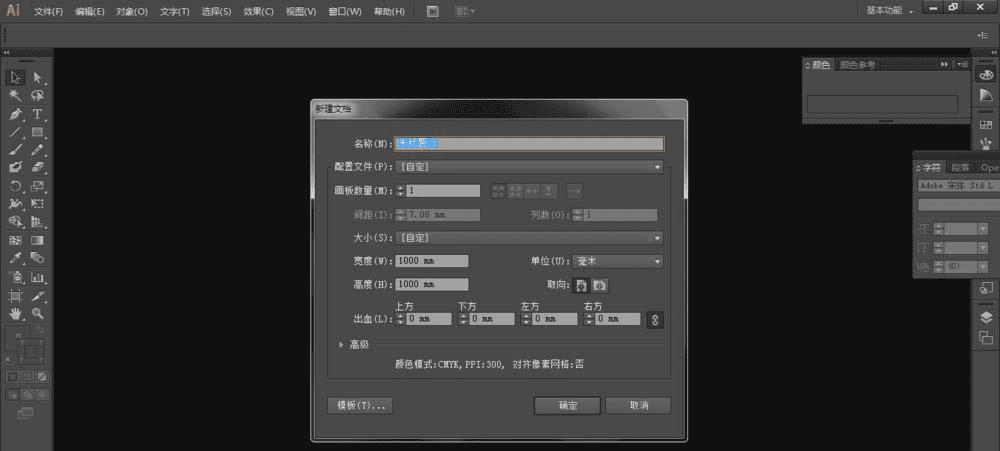Select the Slice tool

38,296
